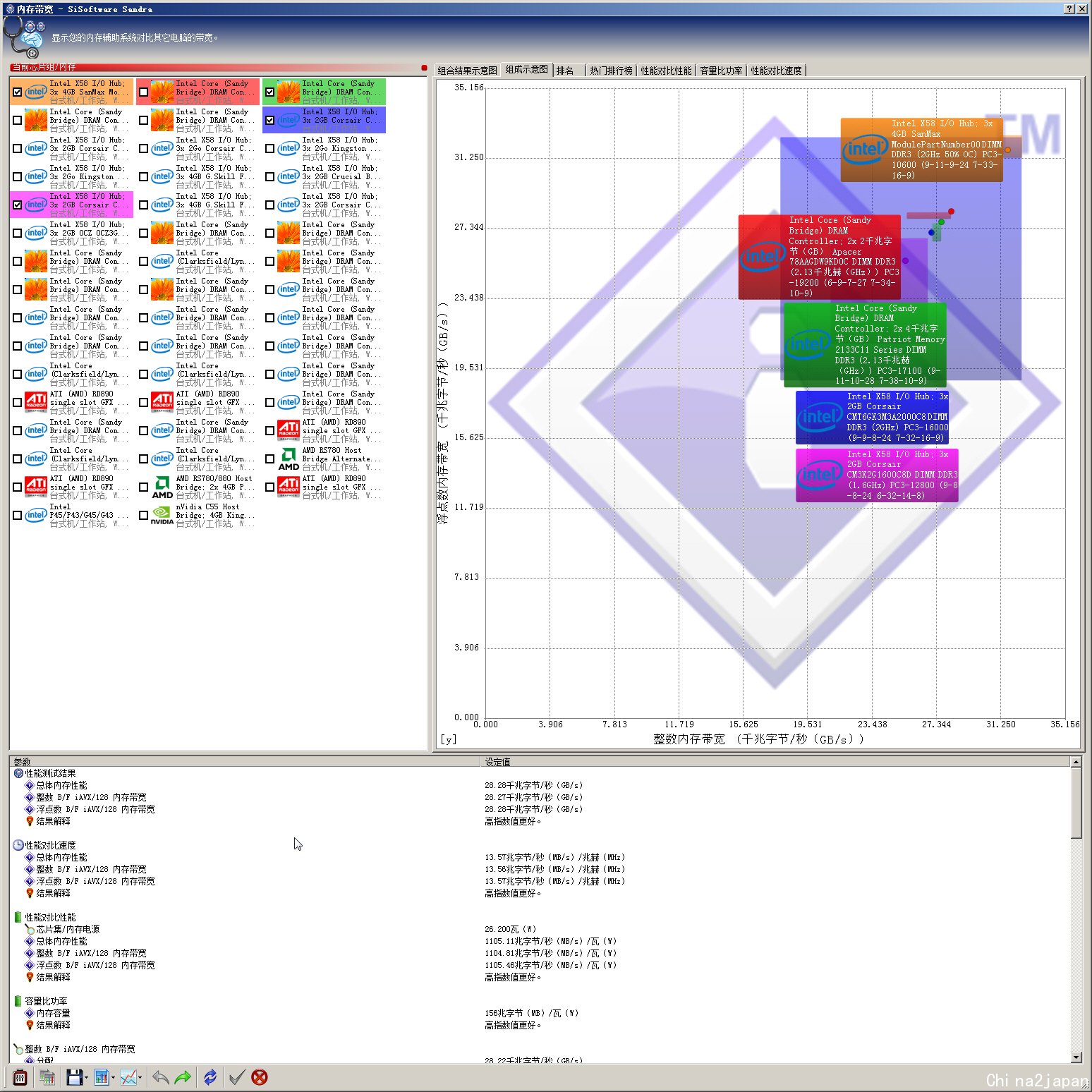This screenshot has width=1092, height=1092.
Task: Switch to 性能对比性能 tab
Action: pyautogui.click(x=666, y=71)
